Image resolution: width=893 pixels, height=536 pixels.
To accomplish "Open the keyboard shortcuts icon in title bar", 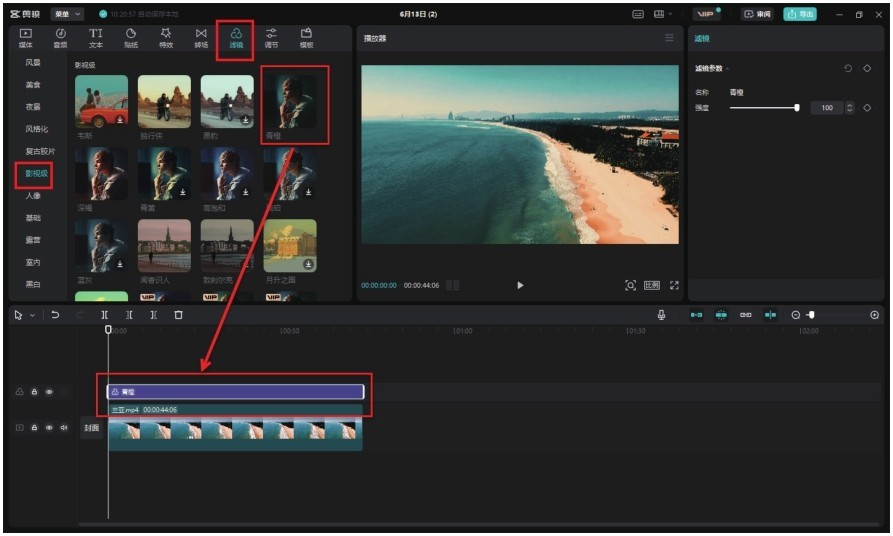I will point(638,14).
